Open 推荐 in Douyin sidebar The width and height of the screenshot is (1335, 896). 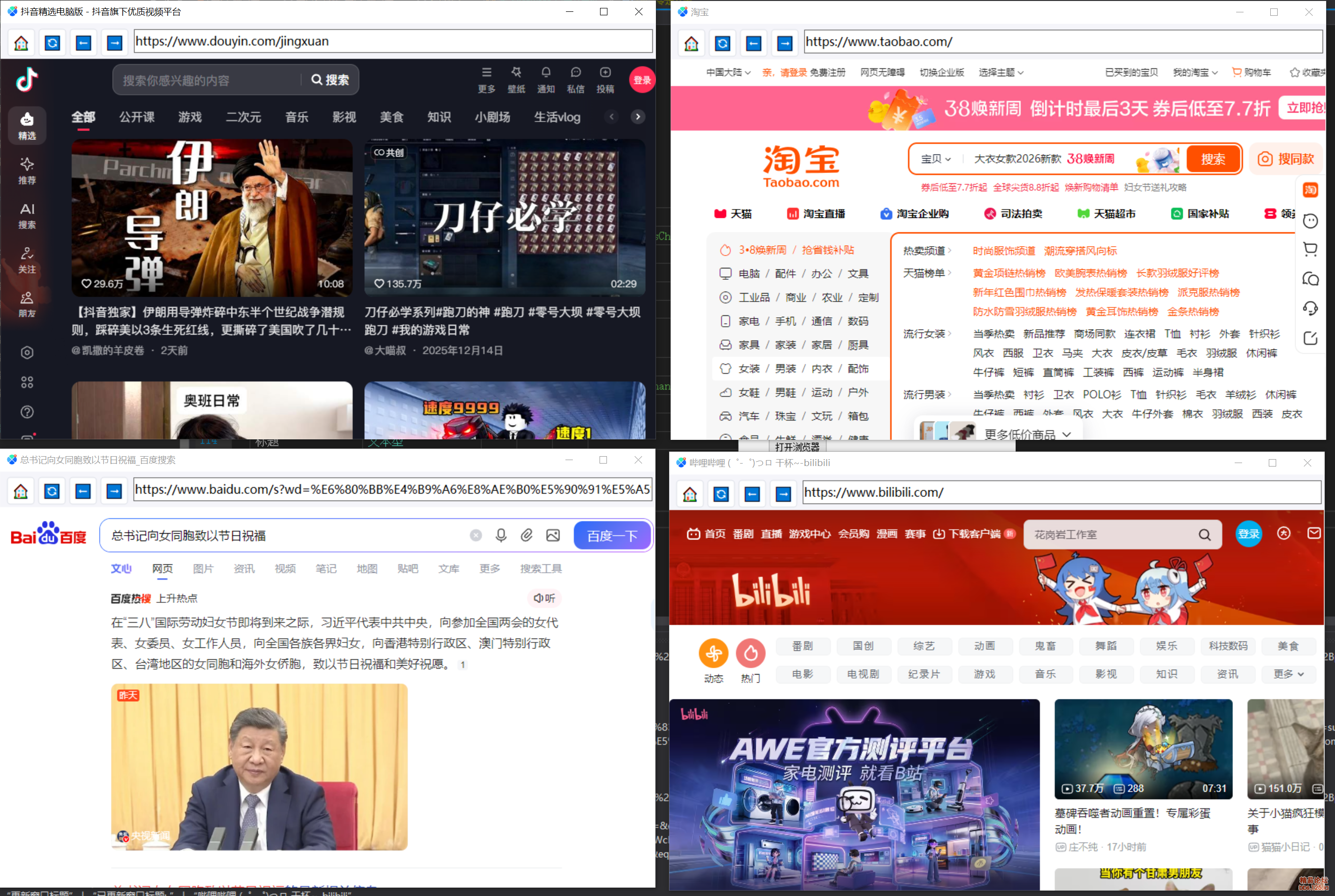coord(27,171)
